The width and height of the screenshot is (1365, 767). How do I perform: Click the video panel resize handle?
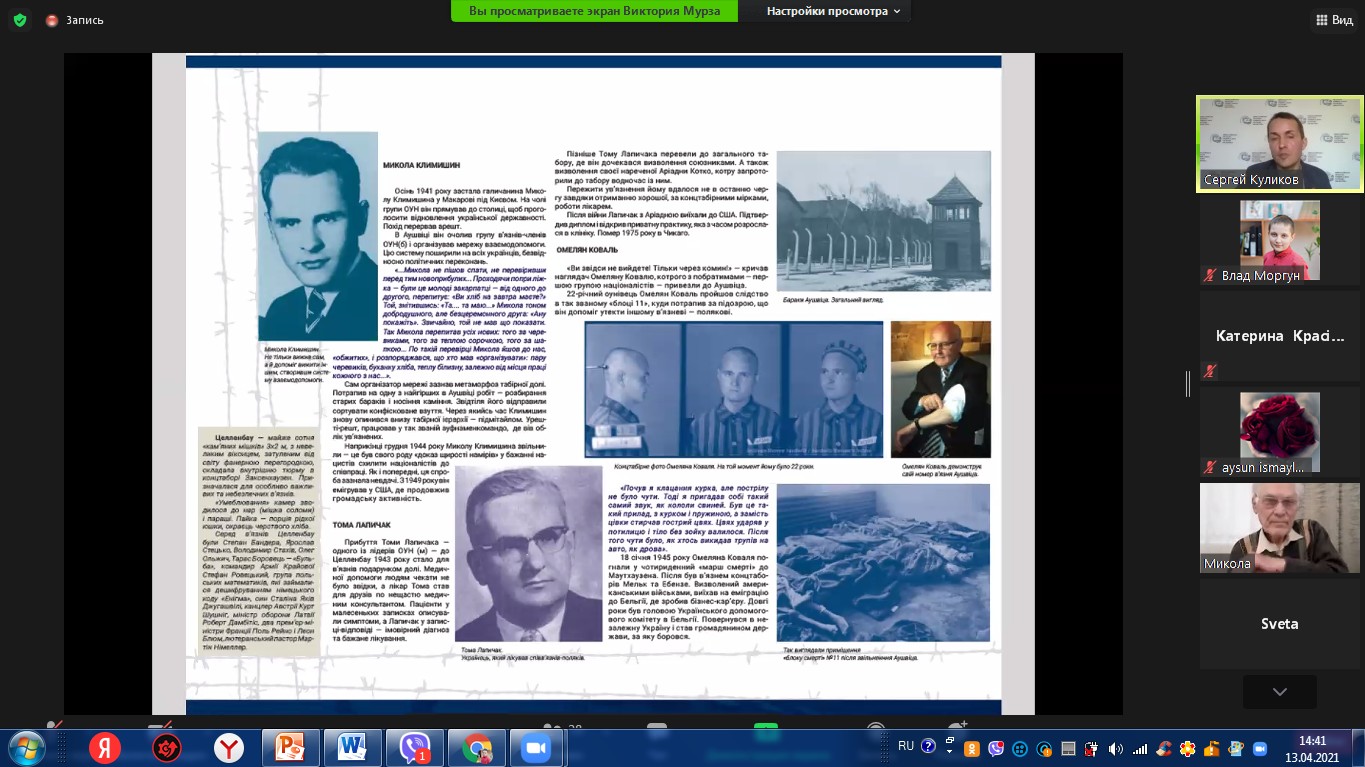point(1188,383)
